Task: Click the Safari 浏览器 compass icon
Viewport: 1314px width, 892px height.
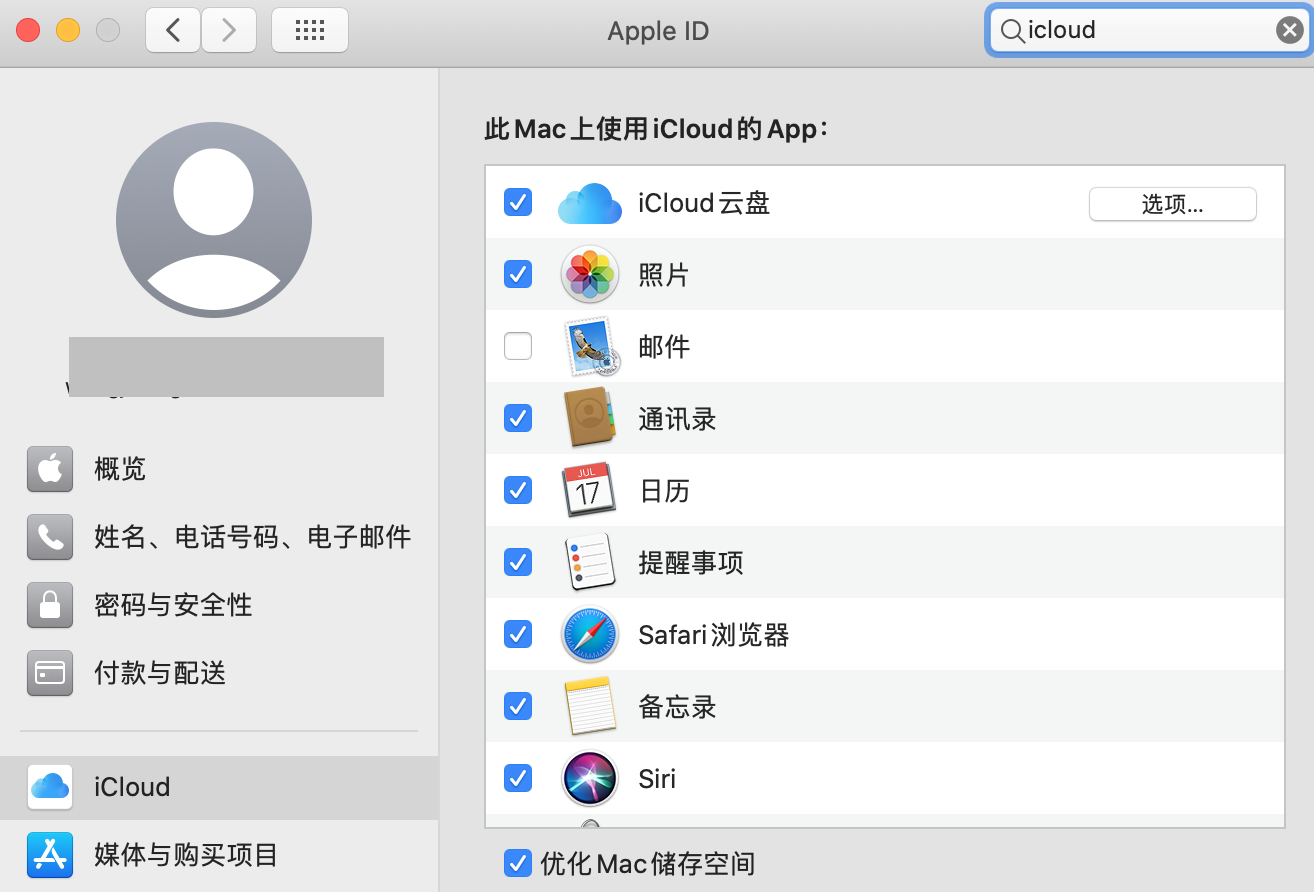Action: click(589, 634)
